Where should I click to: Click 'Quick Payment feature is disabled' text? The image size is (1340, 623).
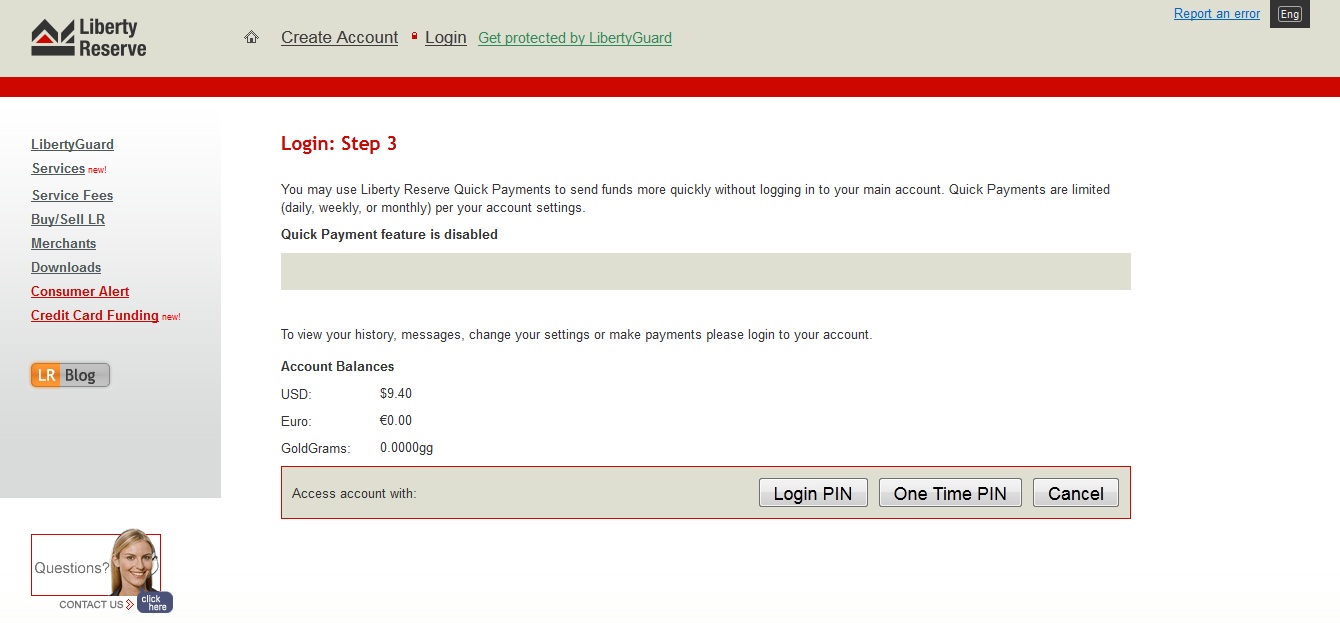(389, 234)
